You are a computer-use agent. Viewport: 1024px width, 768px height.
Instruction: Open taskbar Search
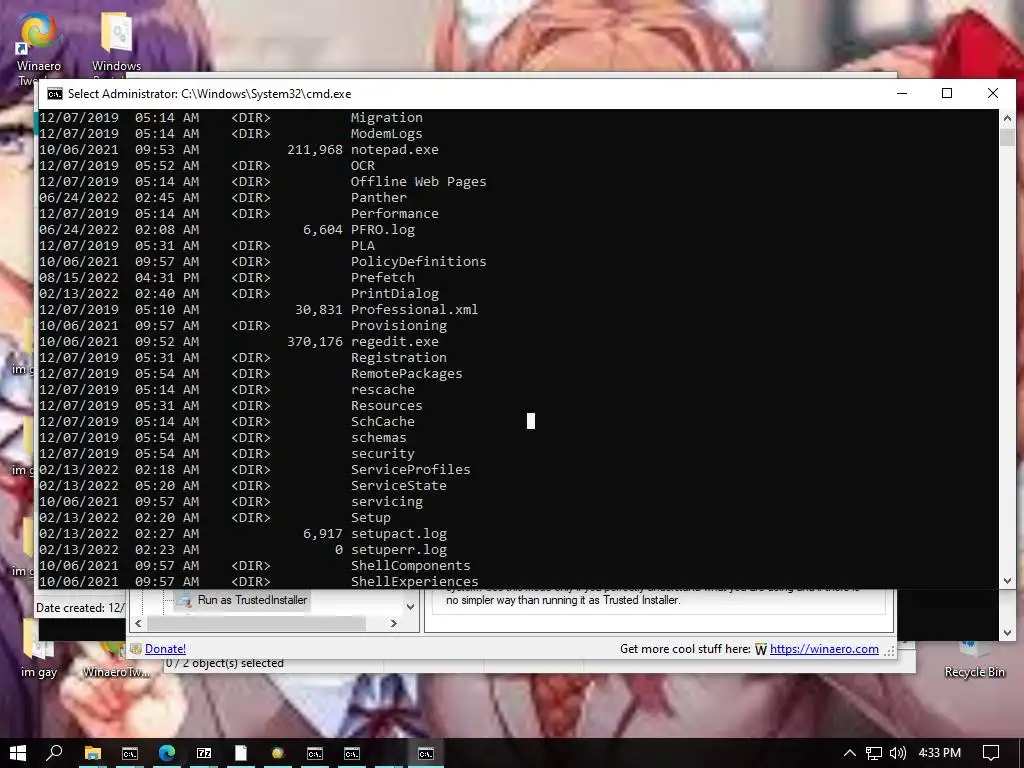[x=55, y=753]
